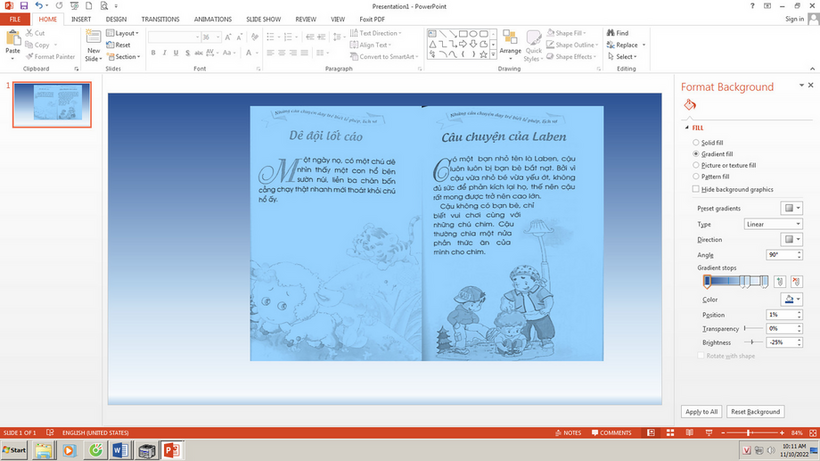Click Reset Background button
The height and width of the screenshot is (461, 820).
[x=755, y=412]
